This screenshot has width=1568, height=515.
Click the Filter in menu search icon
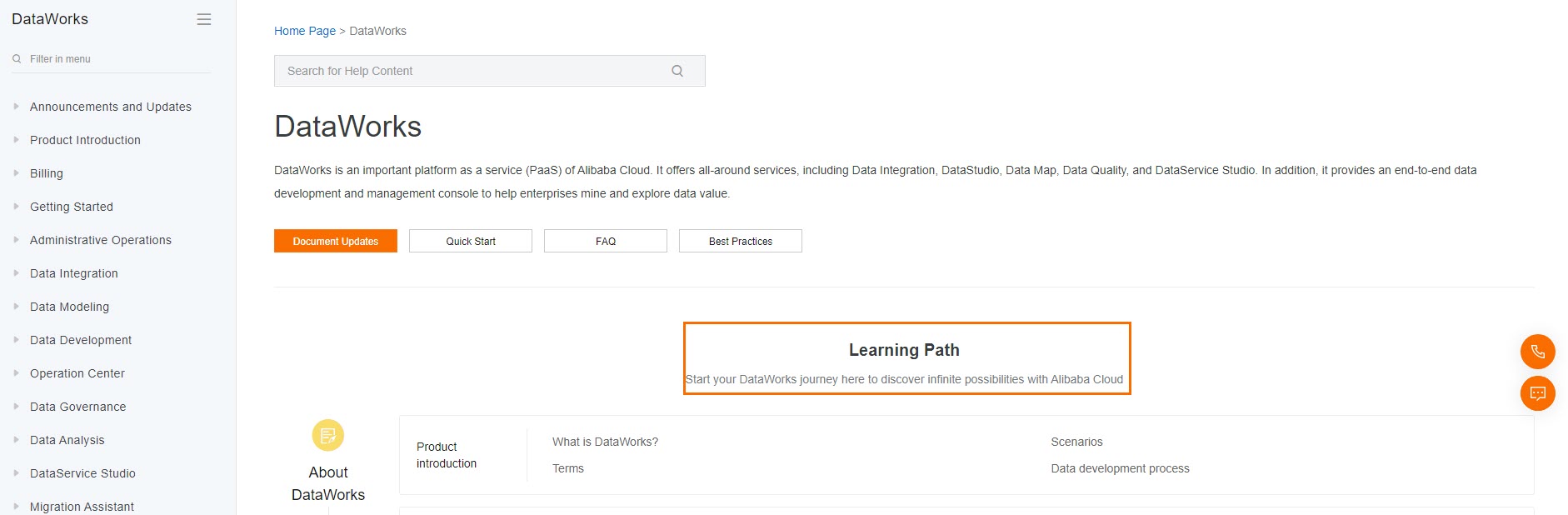17,59
